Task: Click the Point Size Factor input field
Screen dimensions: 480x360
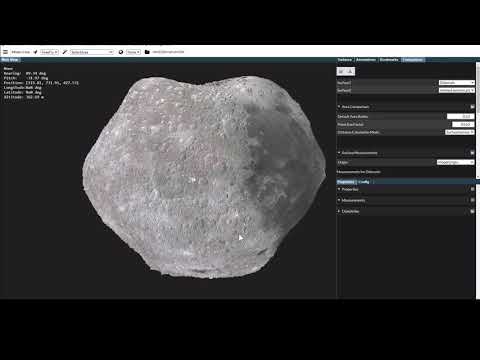Action: pos(463,124)
